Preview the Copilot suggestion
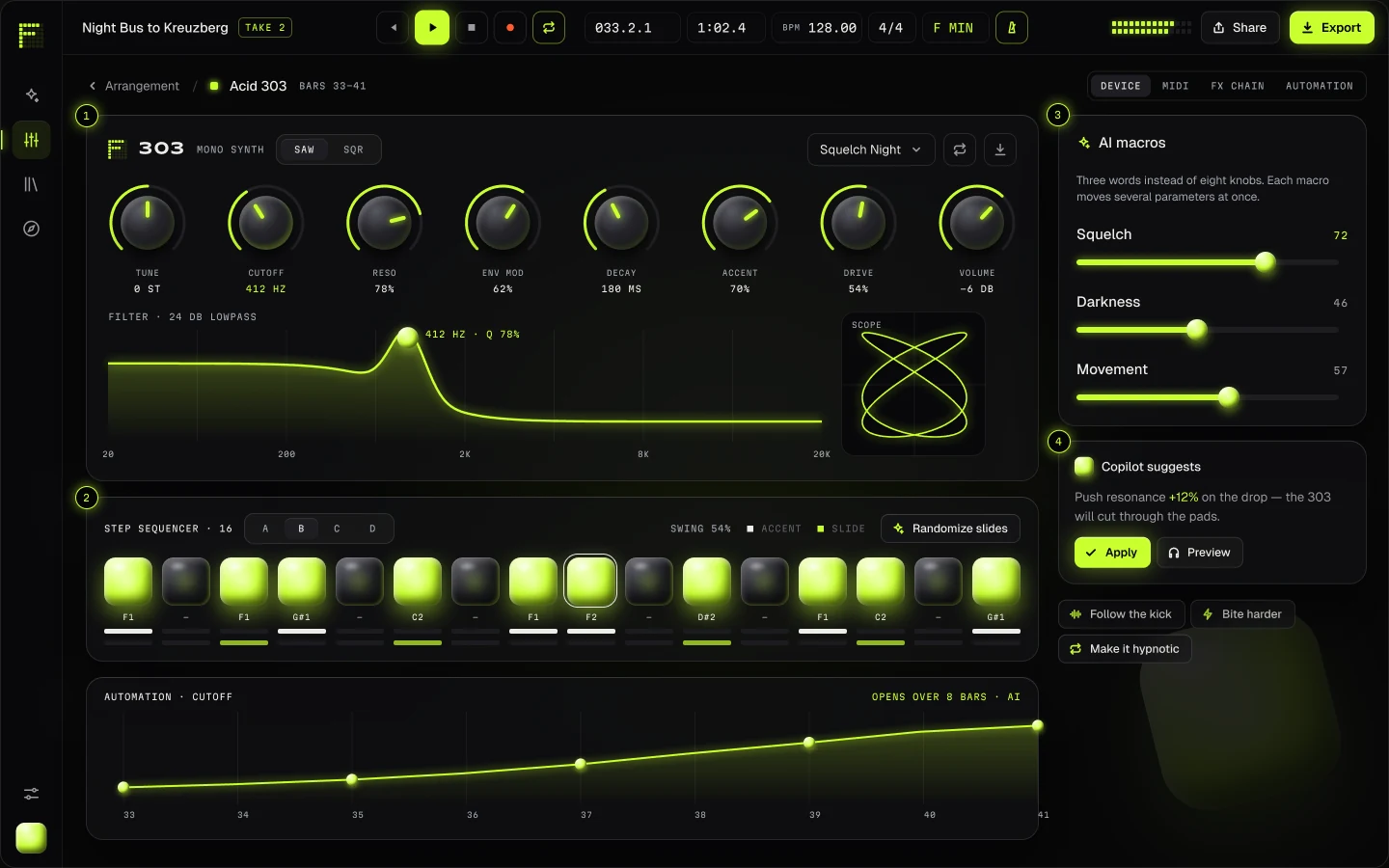The width and height of the screenshot is (1389, 868). coord(1200,553)
